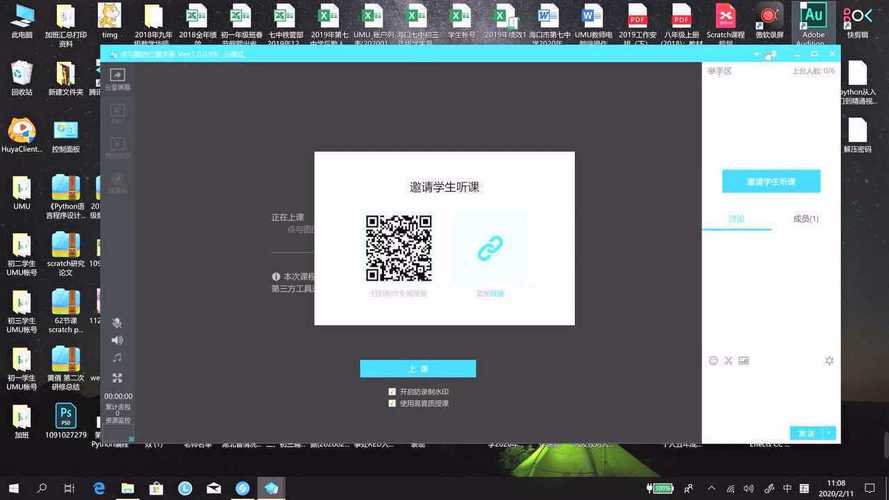Click the blue 上课 start class button
889x500 pixels.
tap(418, 368)
